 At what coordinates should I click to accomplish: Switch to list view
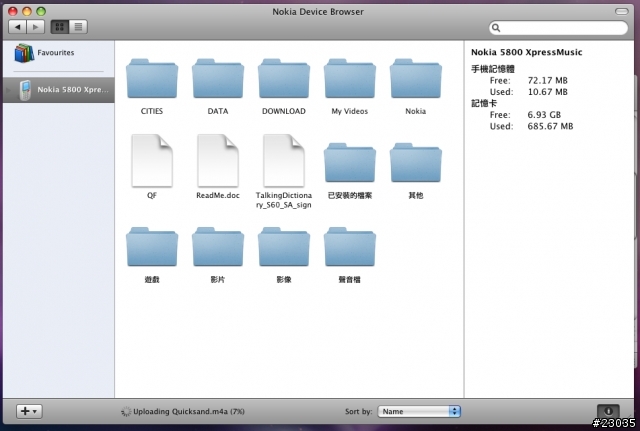pos(78,27)
